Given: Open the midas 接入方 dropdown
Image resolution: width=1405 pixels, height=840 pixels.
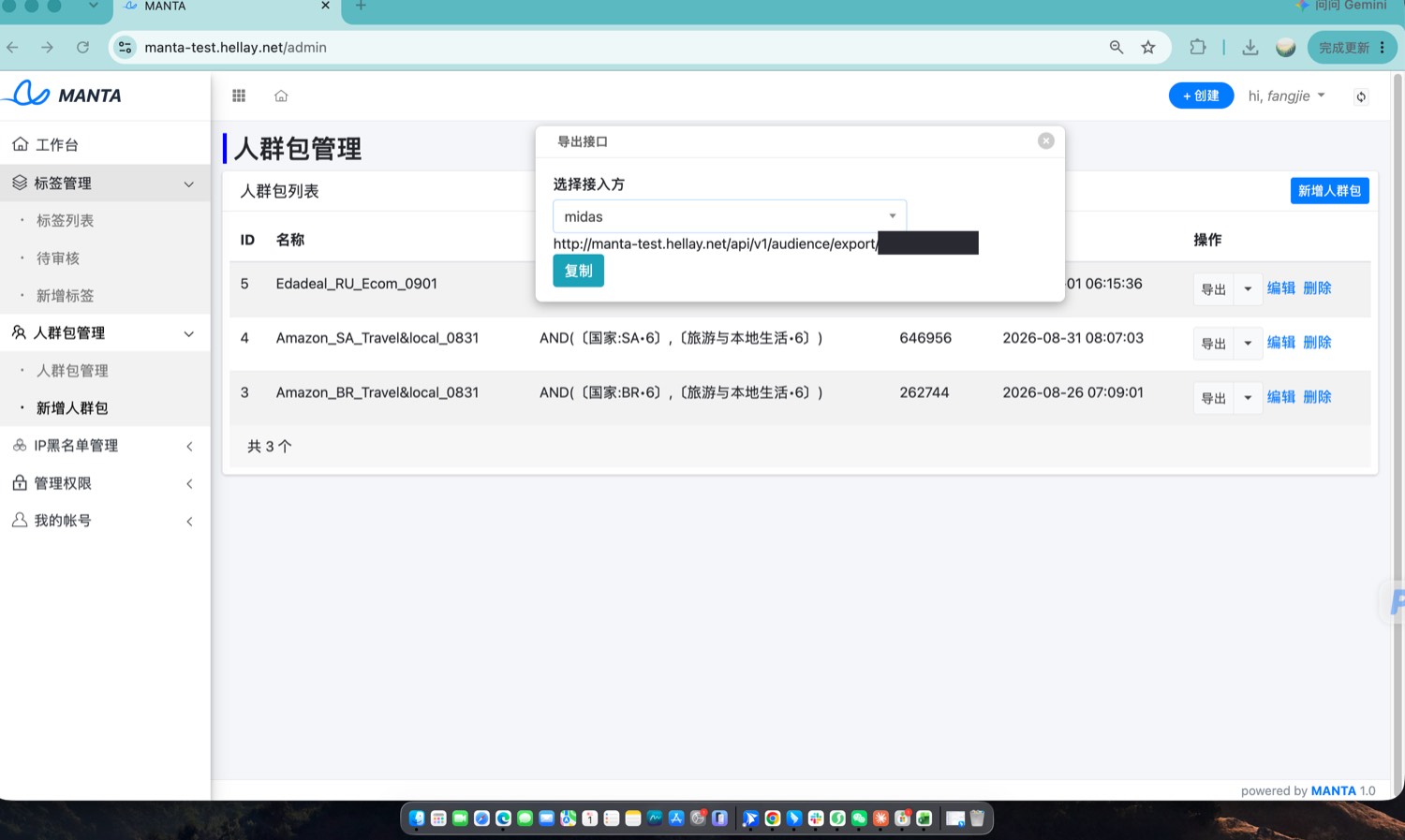Looking at the screenshot, I should [730, 216].
